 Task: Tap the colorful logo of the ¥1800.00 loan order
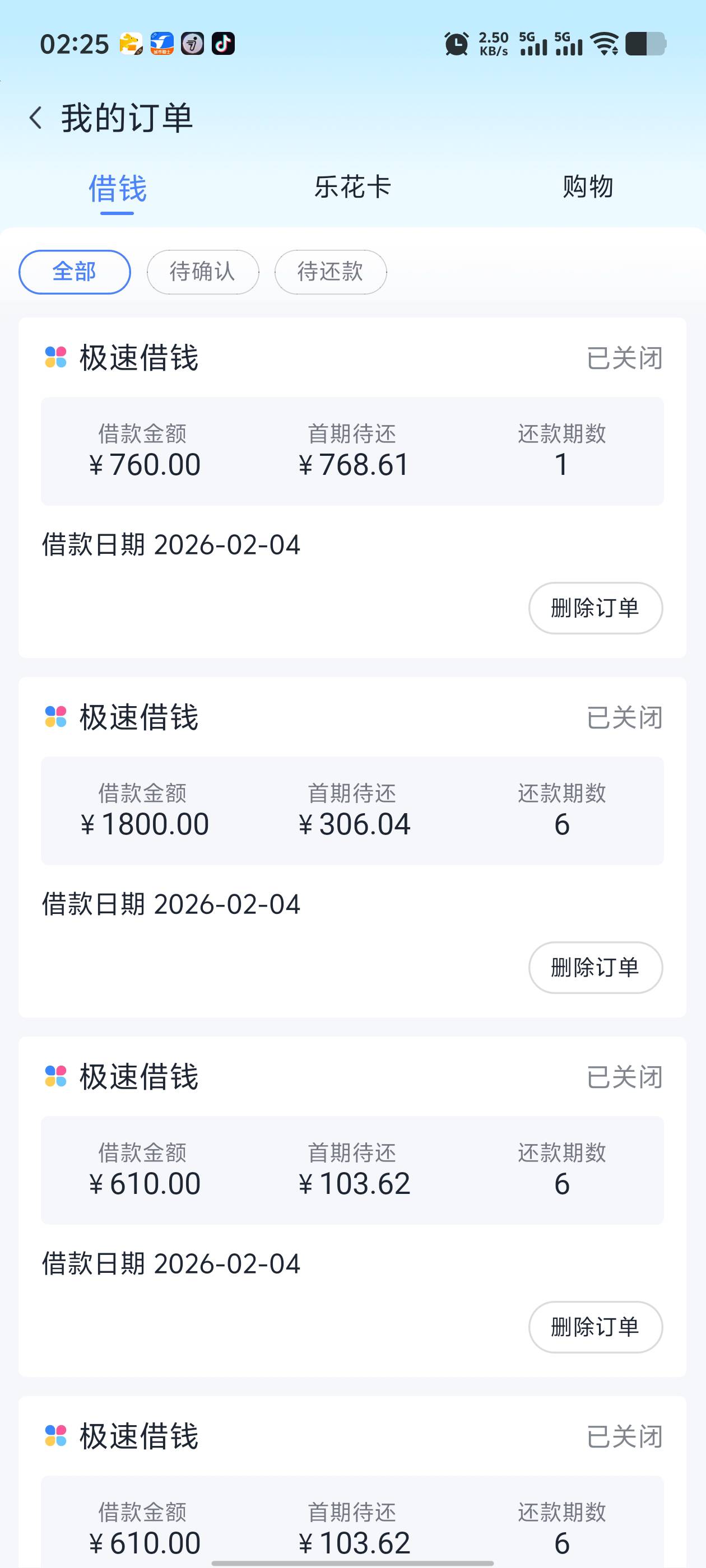(x=56, y=716)
